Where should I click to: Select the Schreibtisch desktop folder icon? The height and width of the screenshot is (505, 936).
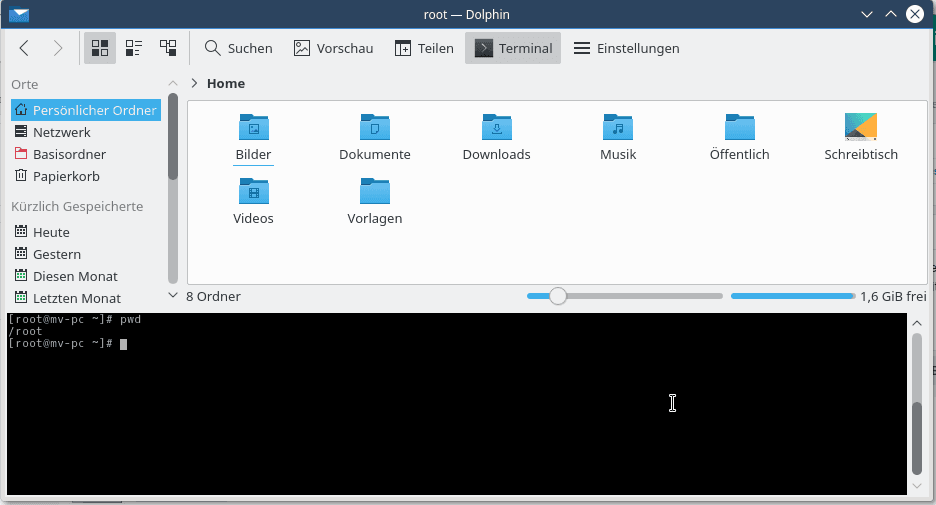click(861, 127)
